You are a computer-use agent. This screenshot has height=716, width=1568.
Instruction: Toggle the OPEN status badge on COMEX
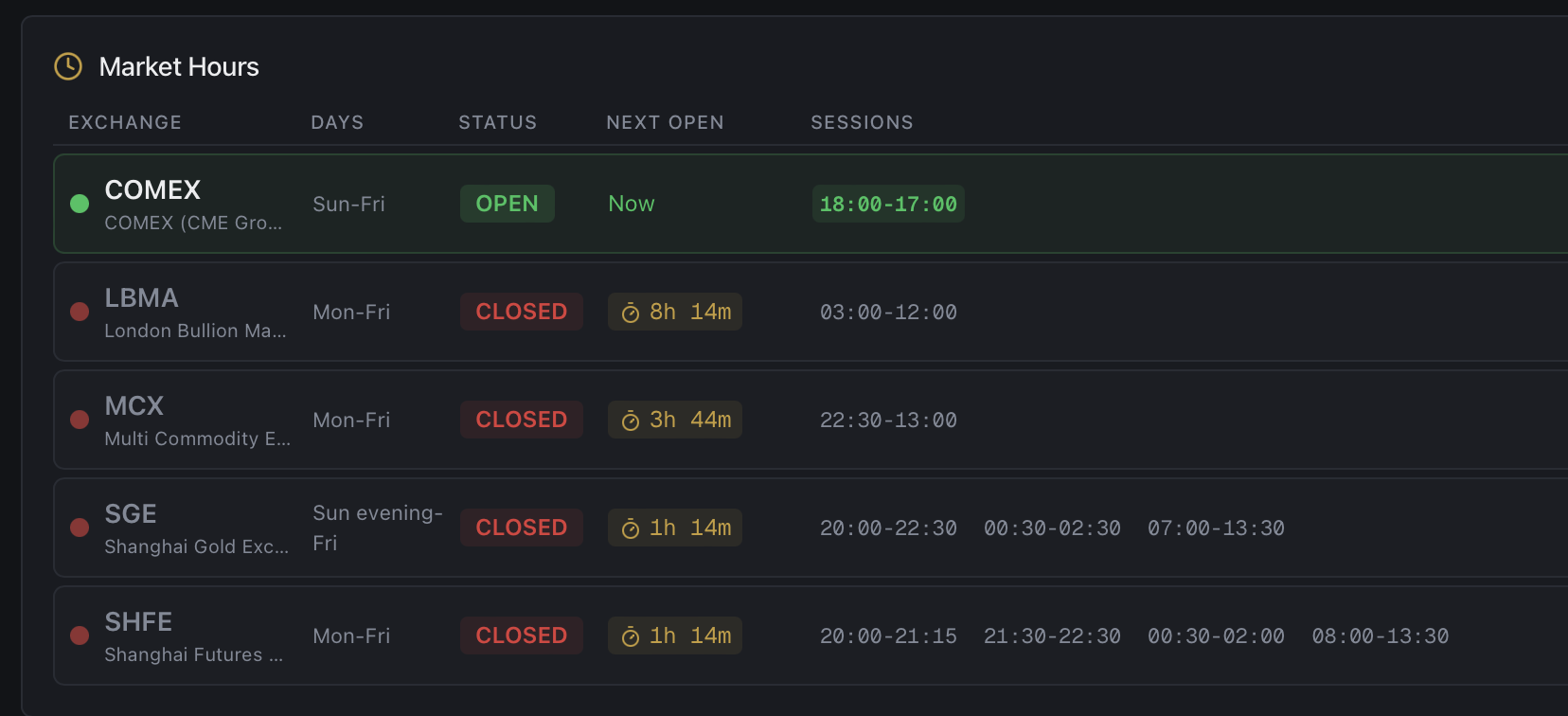pyautogui.click(x=507, y=203)
